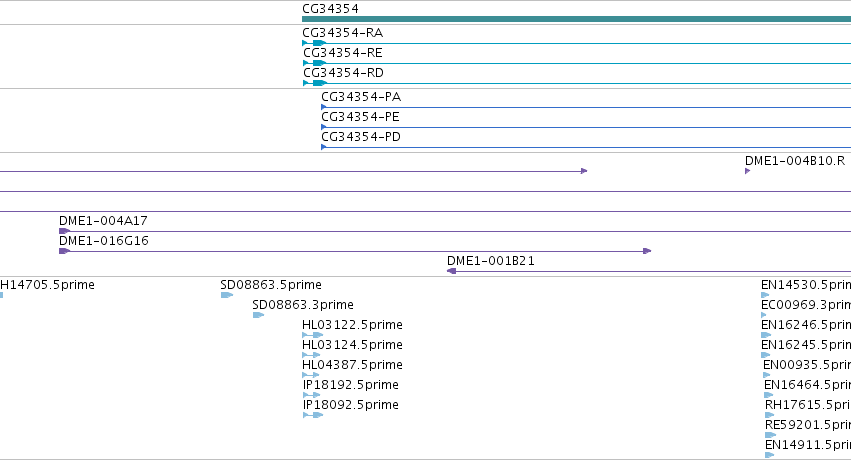The height and width of the screenshot is (460, 851).
Task: Click the IP18192.5prime EST glyph
Action: (312, 396)
